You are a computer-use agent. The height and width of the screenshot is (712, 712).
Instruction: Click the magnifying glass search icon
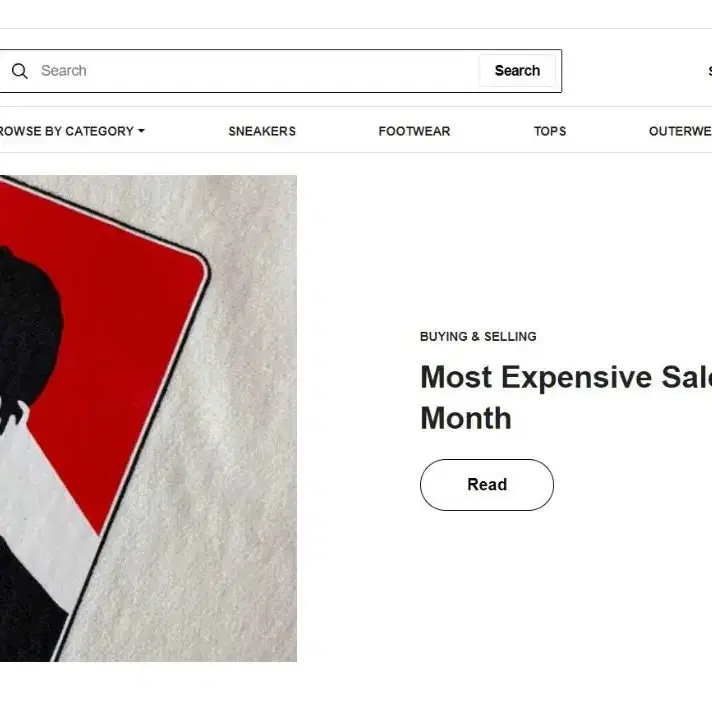click(20, 71)
